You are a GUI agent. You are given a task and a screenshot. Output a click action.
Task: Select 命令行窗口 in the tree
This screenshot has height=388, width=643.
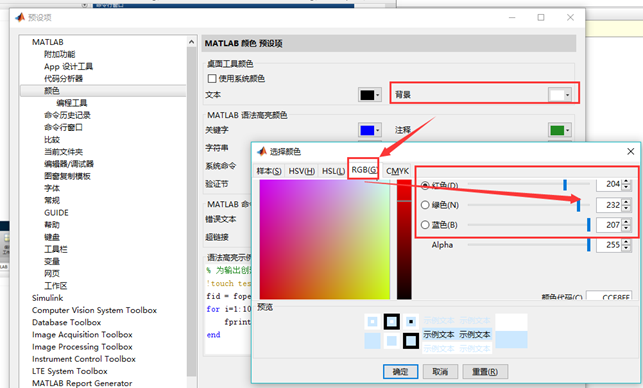click(64, 127)
